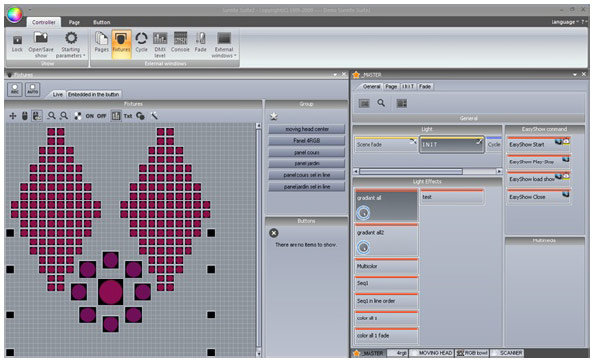Select the move arrows tool in Fixtures toolbar
The image size is (593, 362).
click(x=13, y=116)
